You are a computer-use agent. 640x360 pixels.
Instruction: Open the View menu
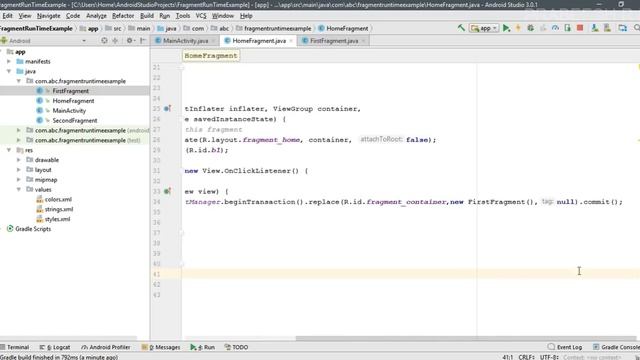[24, 16]
